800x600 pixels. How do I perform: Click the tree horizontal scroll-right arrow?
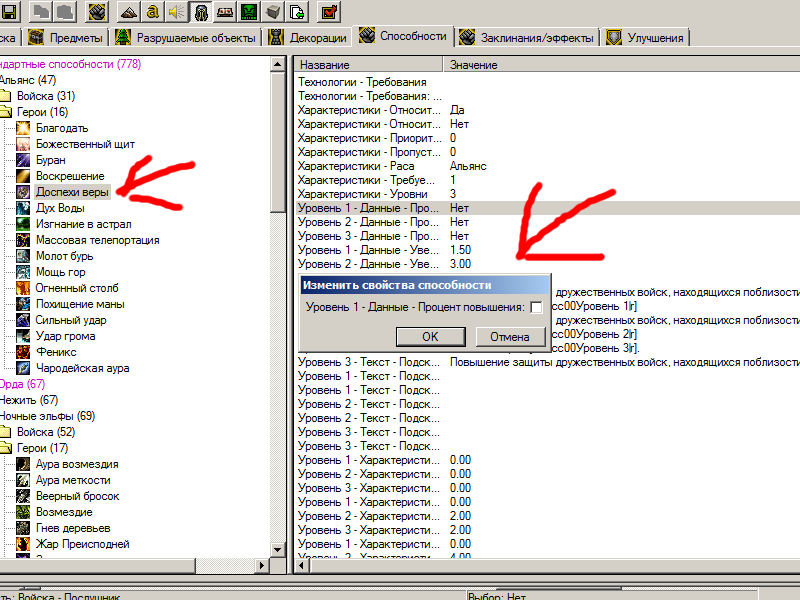262,565
